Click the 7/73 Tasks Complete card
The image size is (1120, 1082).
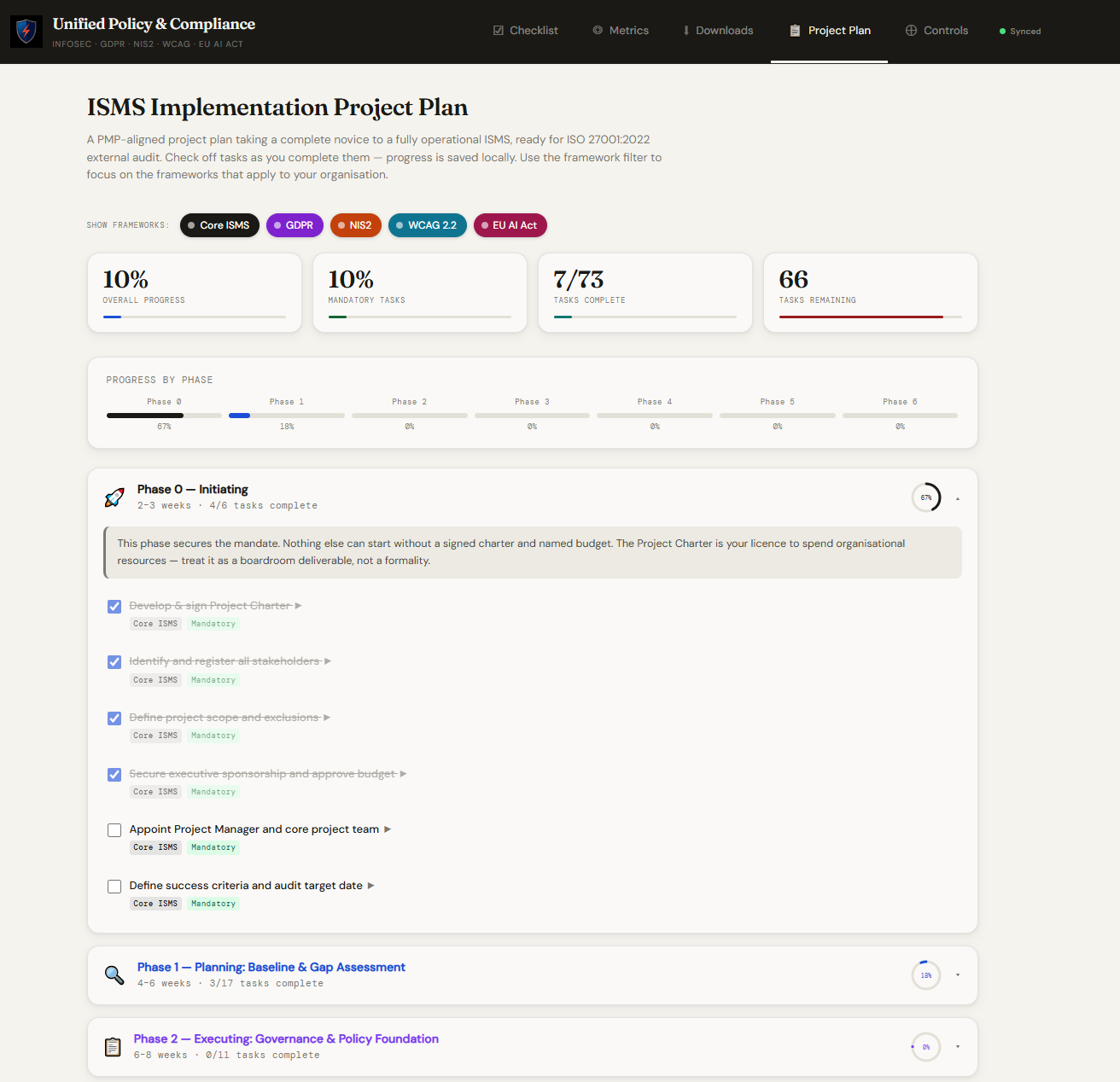(645, 293)
